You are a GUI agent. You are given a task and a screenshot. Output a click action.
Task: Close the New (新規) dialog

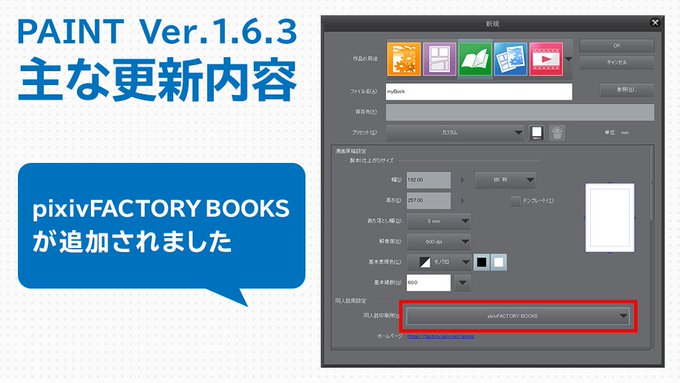point(655,23)
